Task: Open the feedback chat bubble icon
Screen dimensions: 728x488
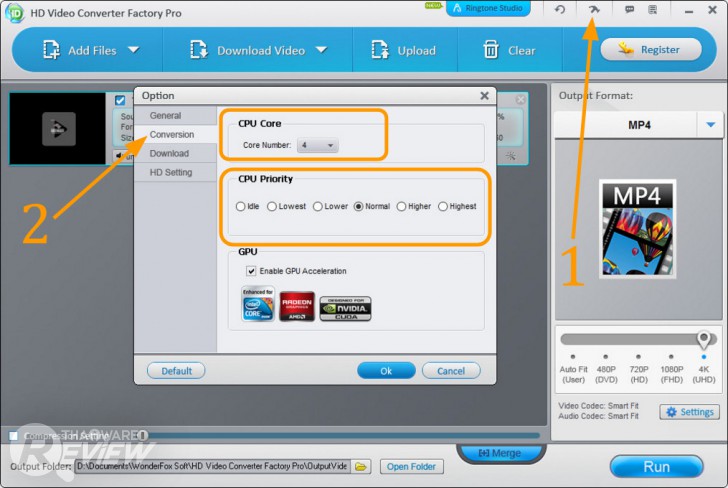Action: coord(630,9)
